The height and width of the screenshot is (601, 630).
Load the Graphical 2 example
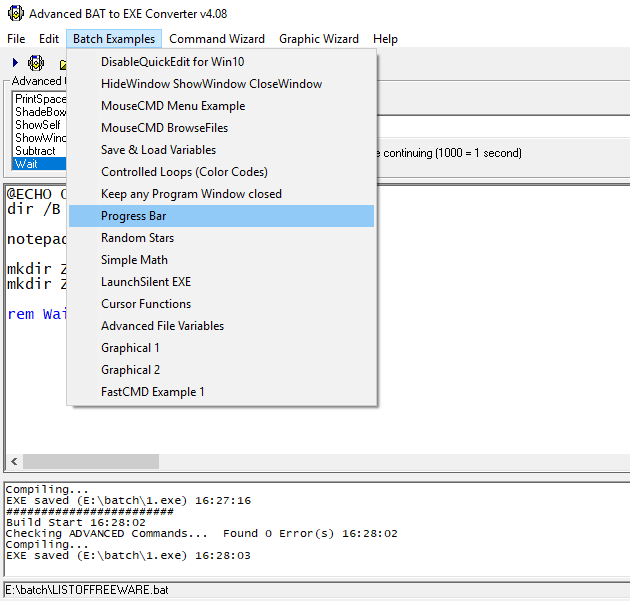221,370
